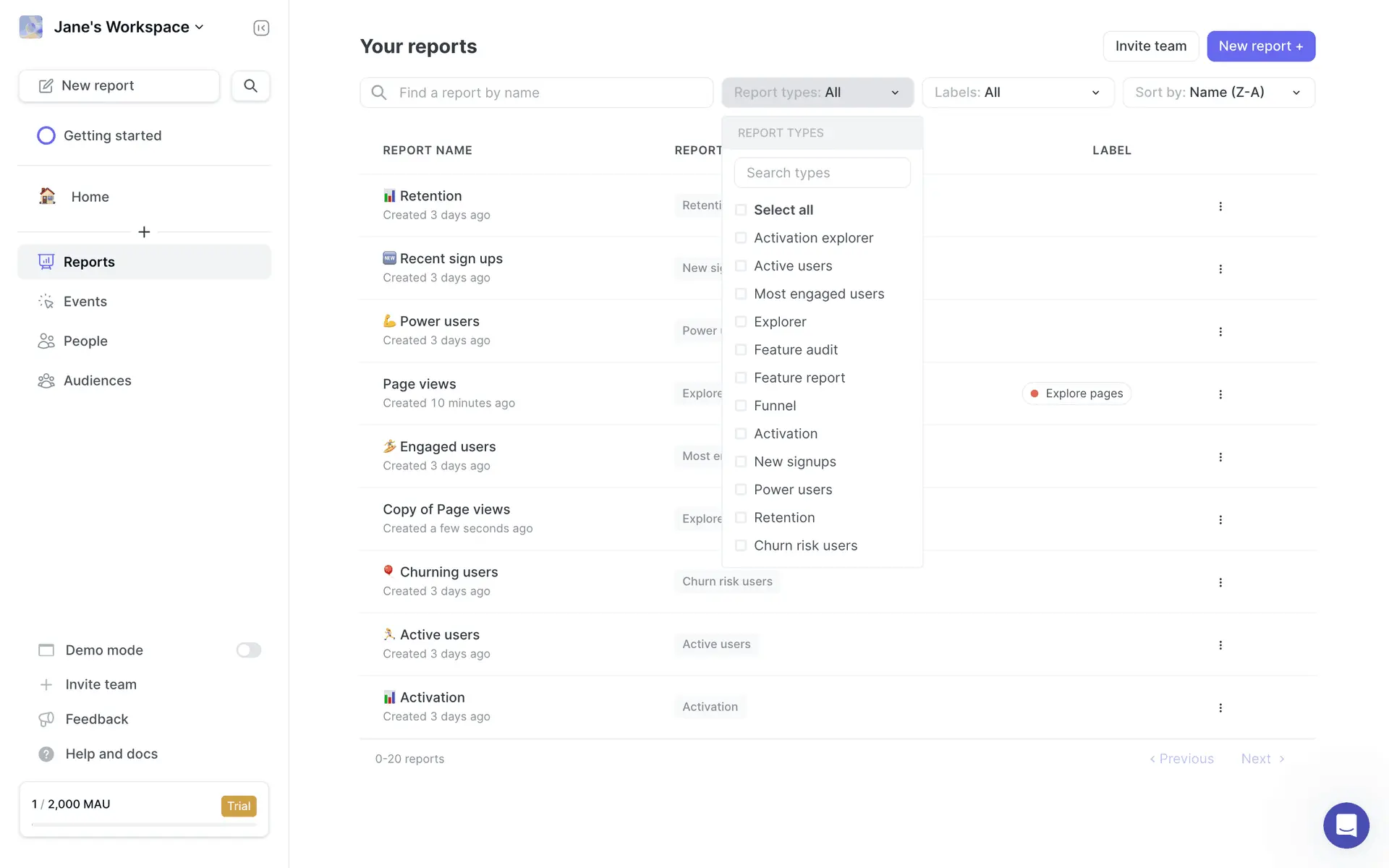Click the plus icon below Home
The width and height of the screenshot is (1389, 868).
[x=144, y=231]
